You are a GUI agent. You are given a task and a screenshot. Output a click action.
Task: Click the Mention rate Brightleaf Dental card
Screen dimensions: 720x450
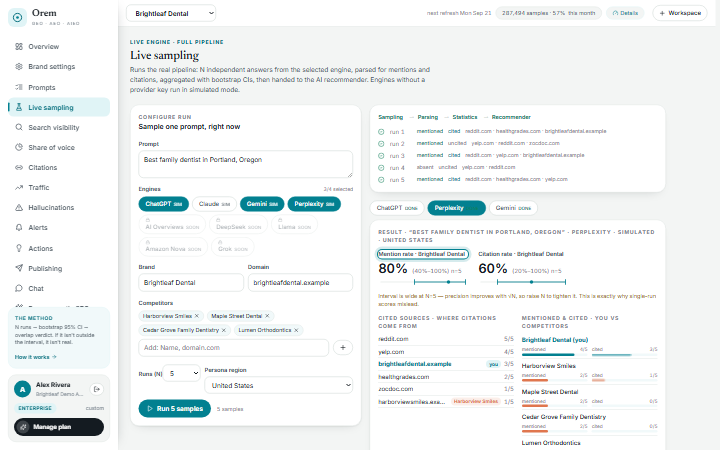point(422,254)
